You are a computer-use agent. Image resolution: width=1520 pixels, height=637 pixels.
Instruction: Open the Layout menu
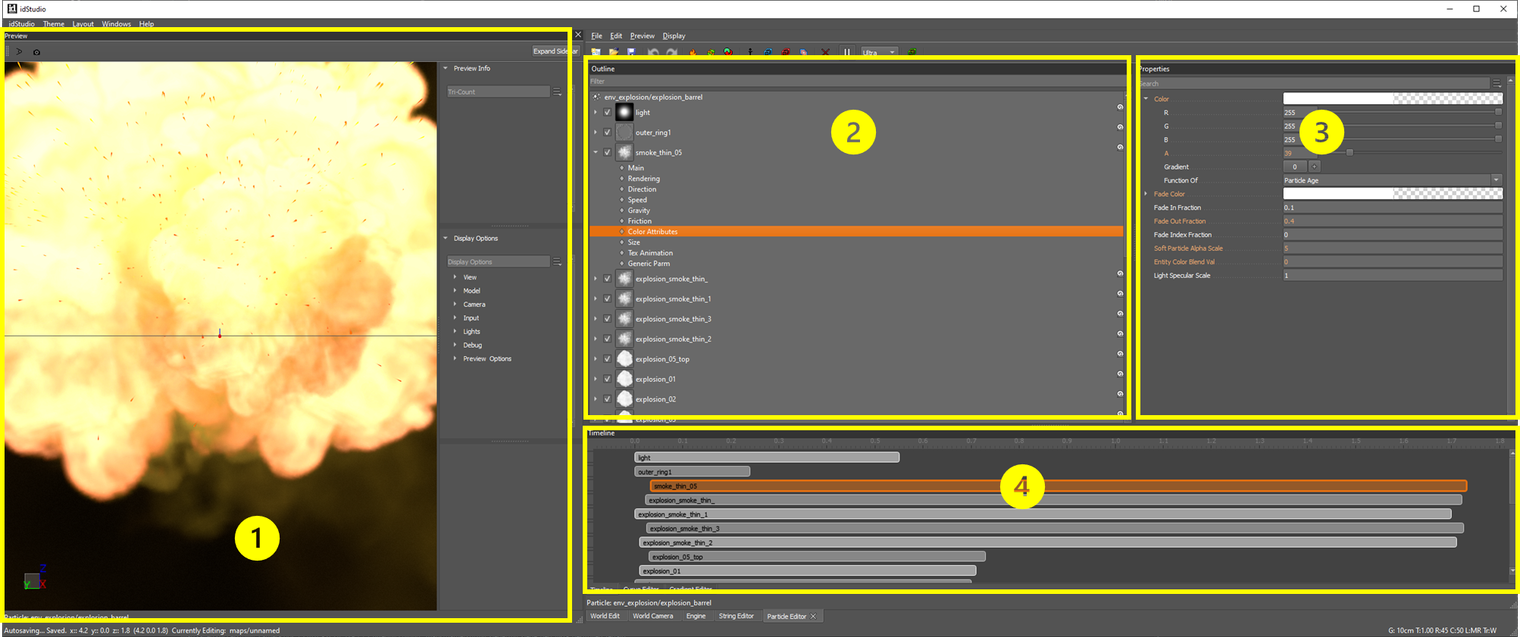(x=83, y=24)
